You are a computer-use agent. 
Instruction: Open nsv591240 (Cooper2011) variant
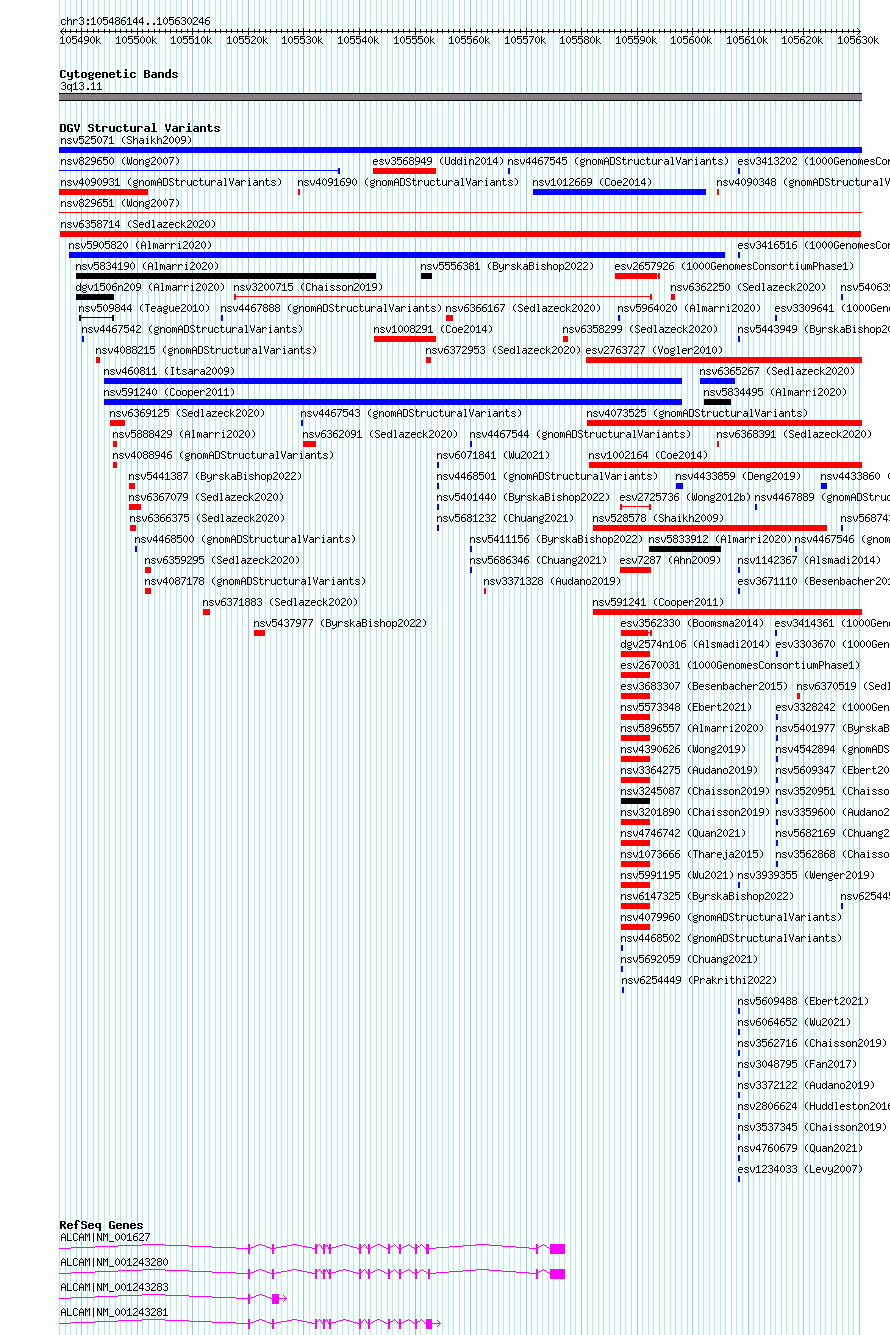170,392
